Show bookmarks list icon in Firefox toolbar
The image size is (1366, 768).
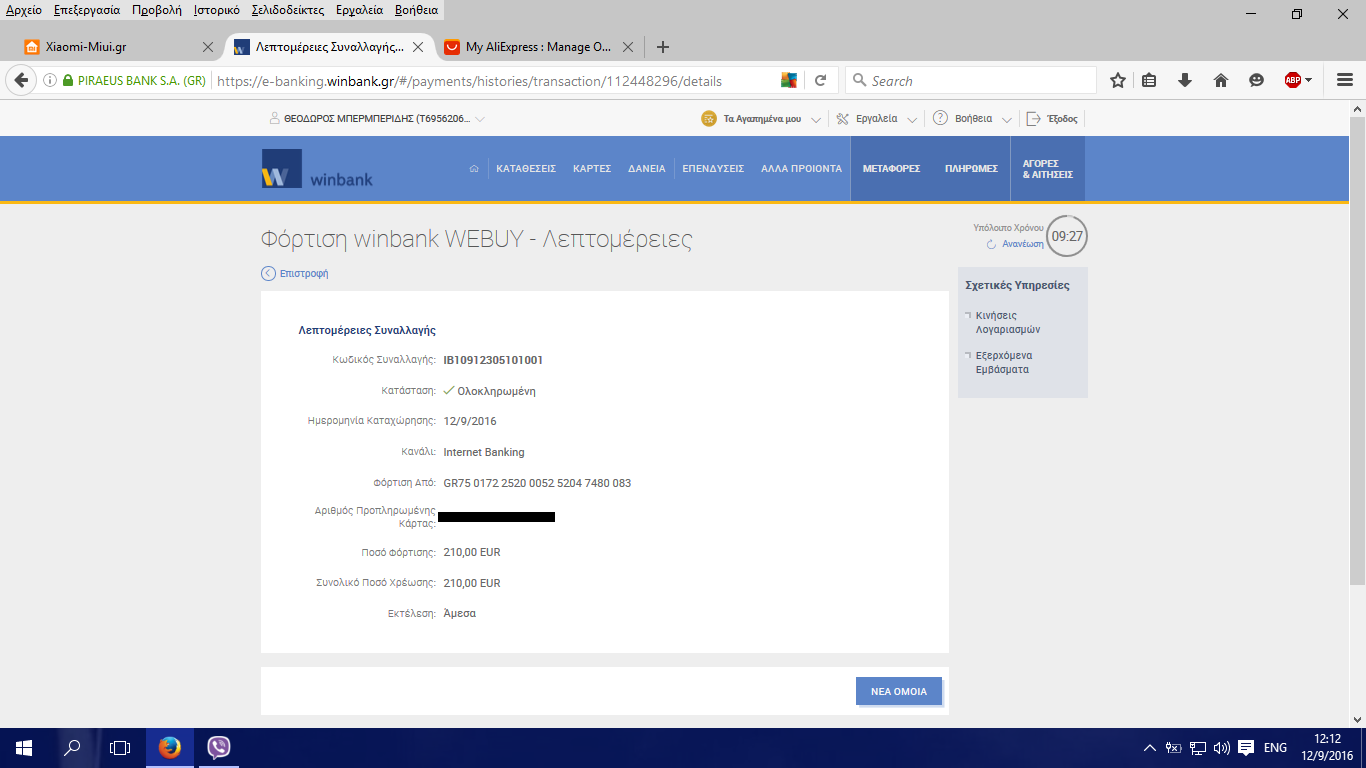1150,81
